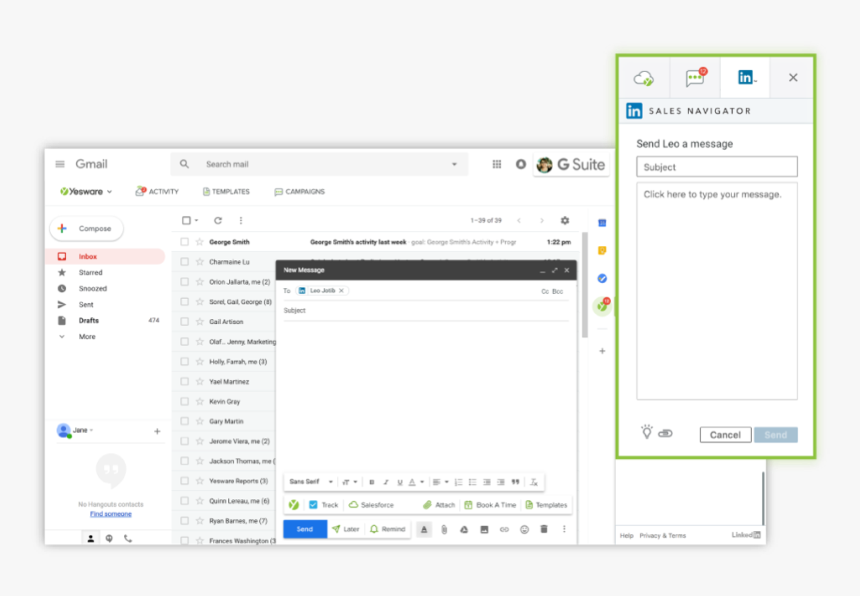
Task: Discard the draft with trash icon
Action: [x=544, y=529]
